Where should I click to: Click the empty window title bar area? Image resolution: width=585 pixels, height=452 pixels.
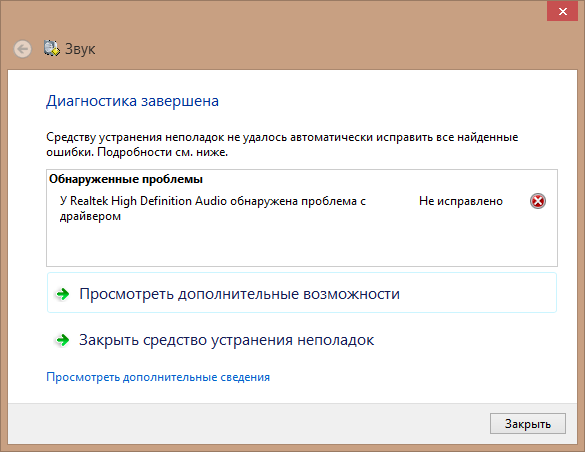pos(284,15)
